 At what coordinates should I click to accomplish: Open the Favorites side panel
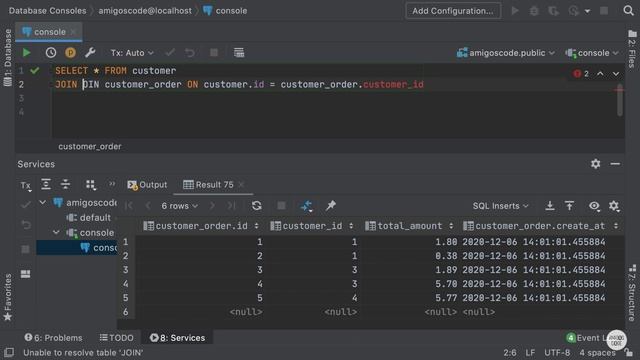tap(8, 297)
